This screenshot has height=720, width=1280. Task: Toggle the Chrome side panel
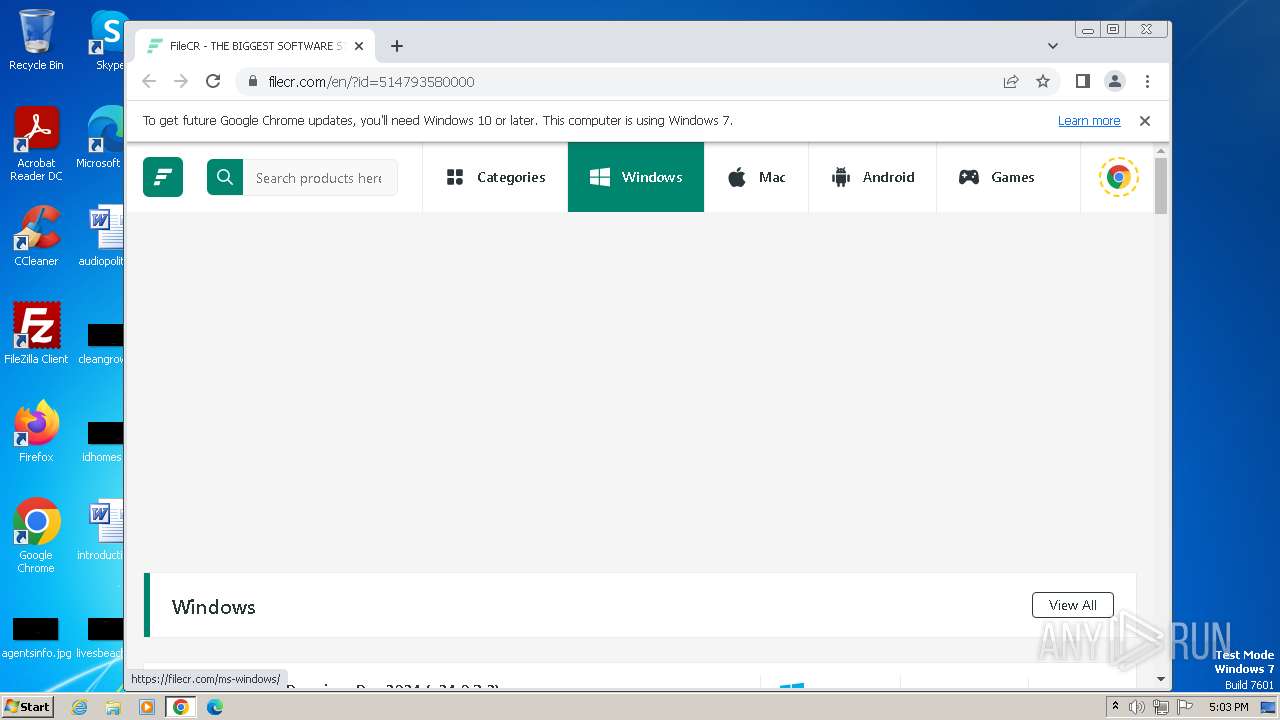coord(1082,81)
